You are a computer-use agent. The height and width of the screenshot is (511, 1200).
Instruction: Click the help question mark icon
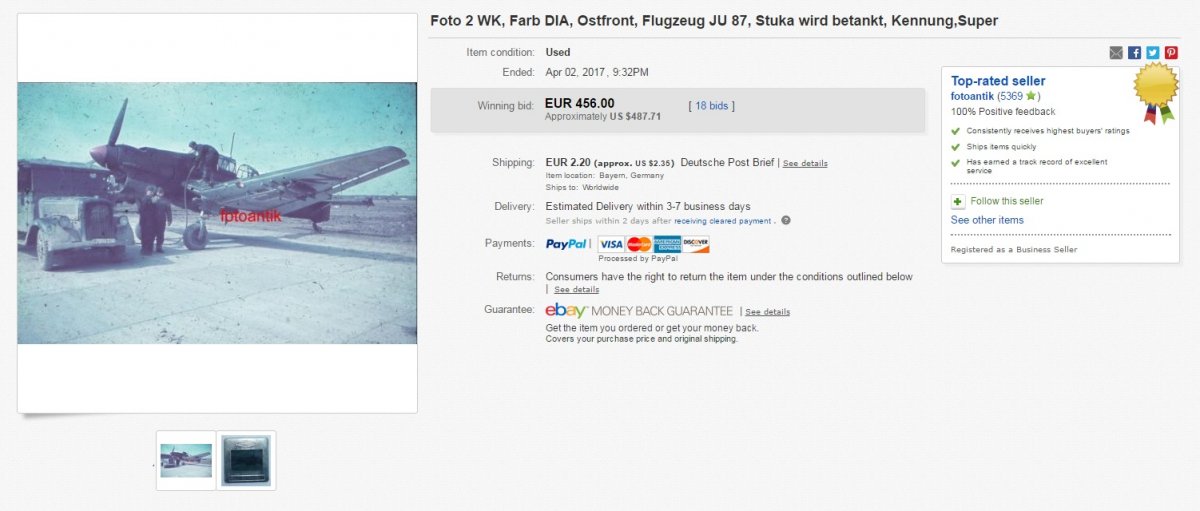pos(786,220)
